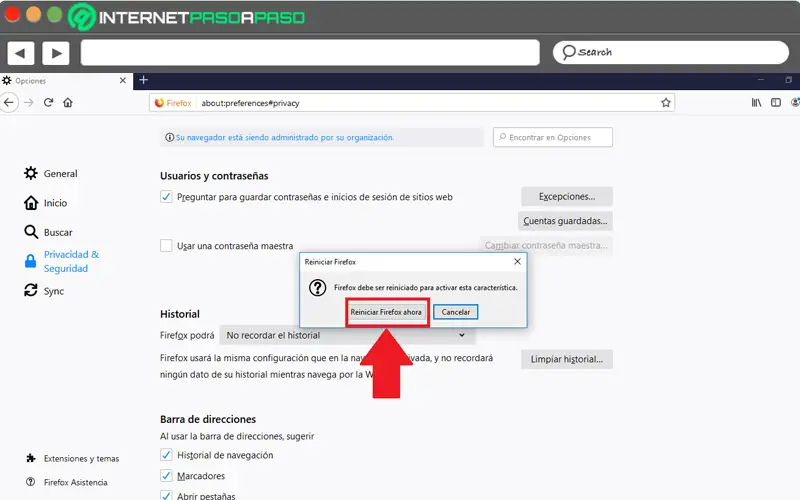Screen dimensions: 800x500
Task: Open Cuentas guardadas... button
Action: tap(565, 221)
